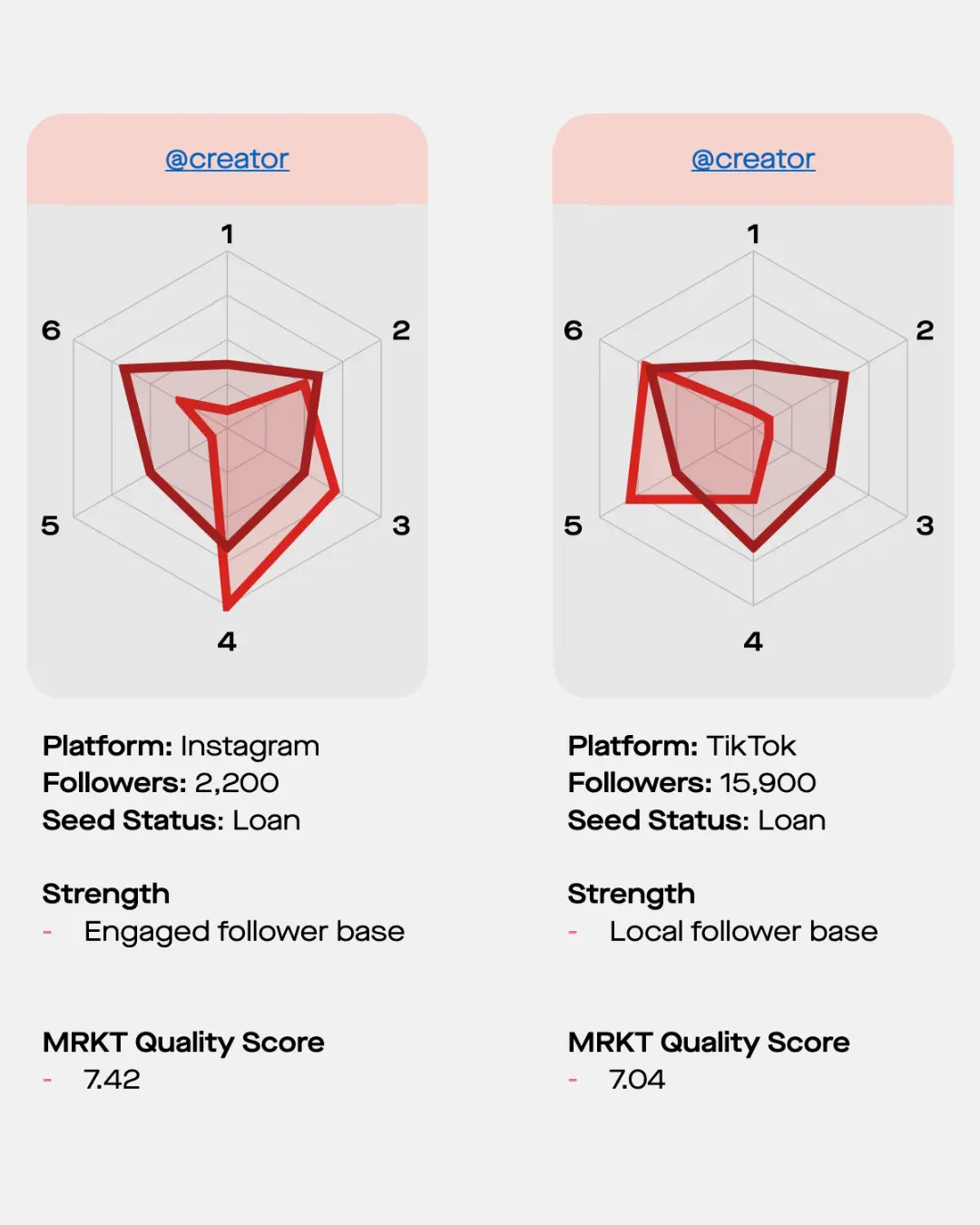980x1225 pixels.
Task: Click axis label 2 on TikTok radar chart
Action: (925, 330)
